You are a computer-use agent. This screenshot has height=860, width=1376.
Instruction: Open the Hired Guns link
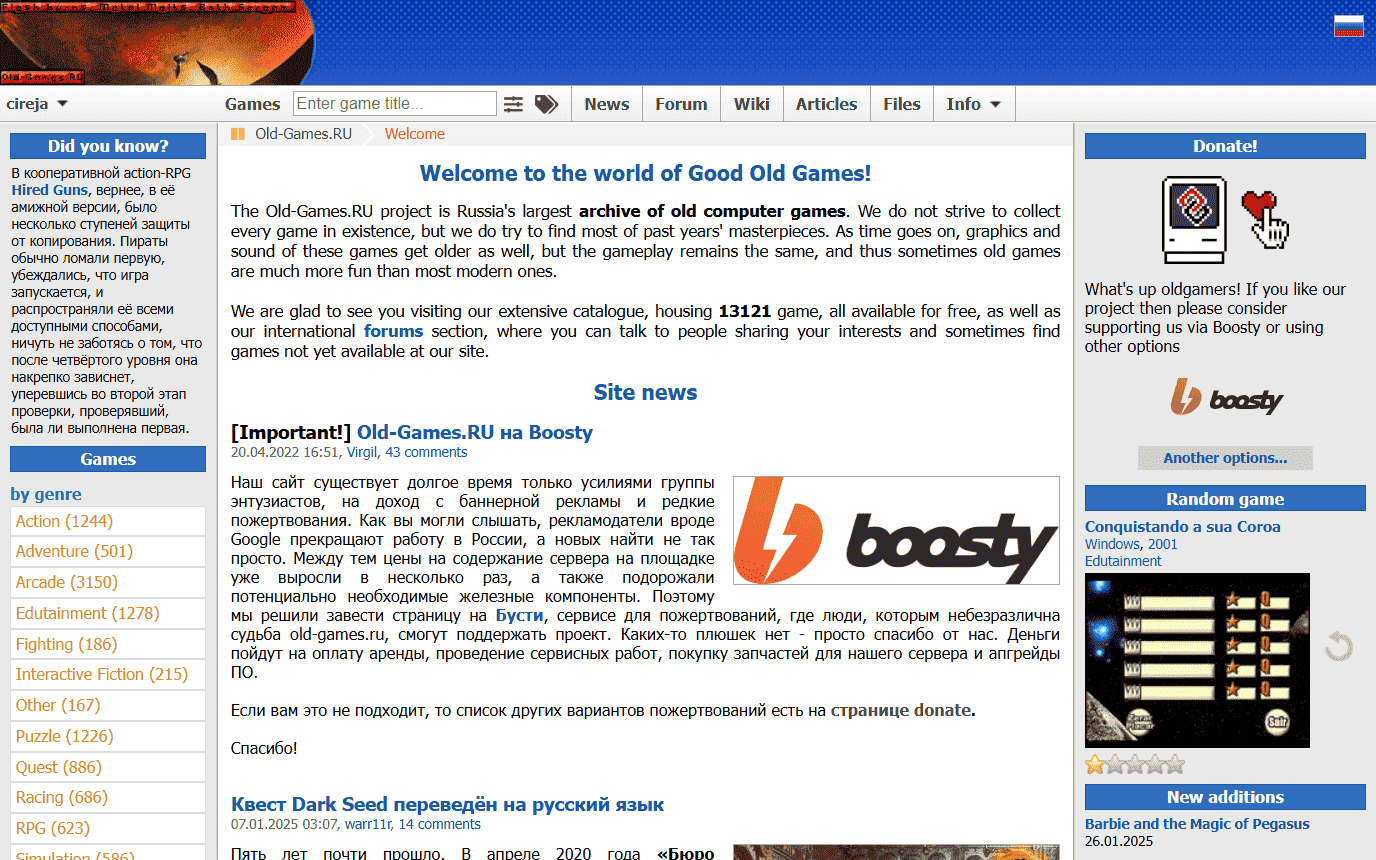(50, 190)
